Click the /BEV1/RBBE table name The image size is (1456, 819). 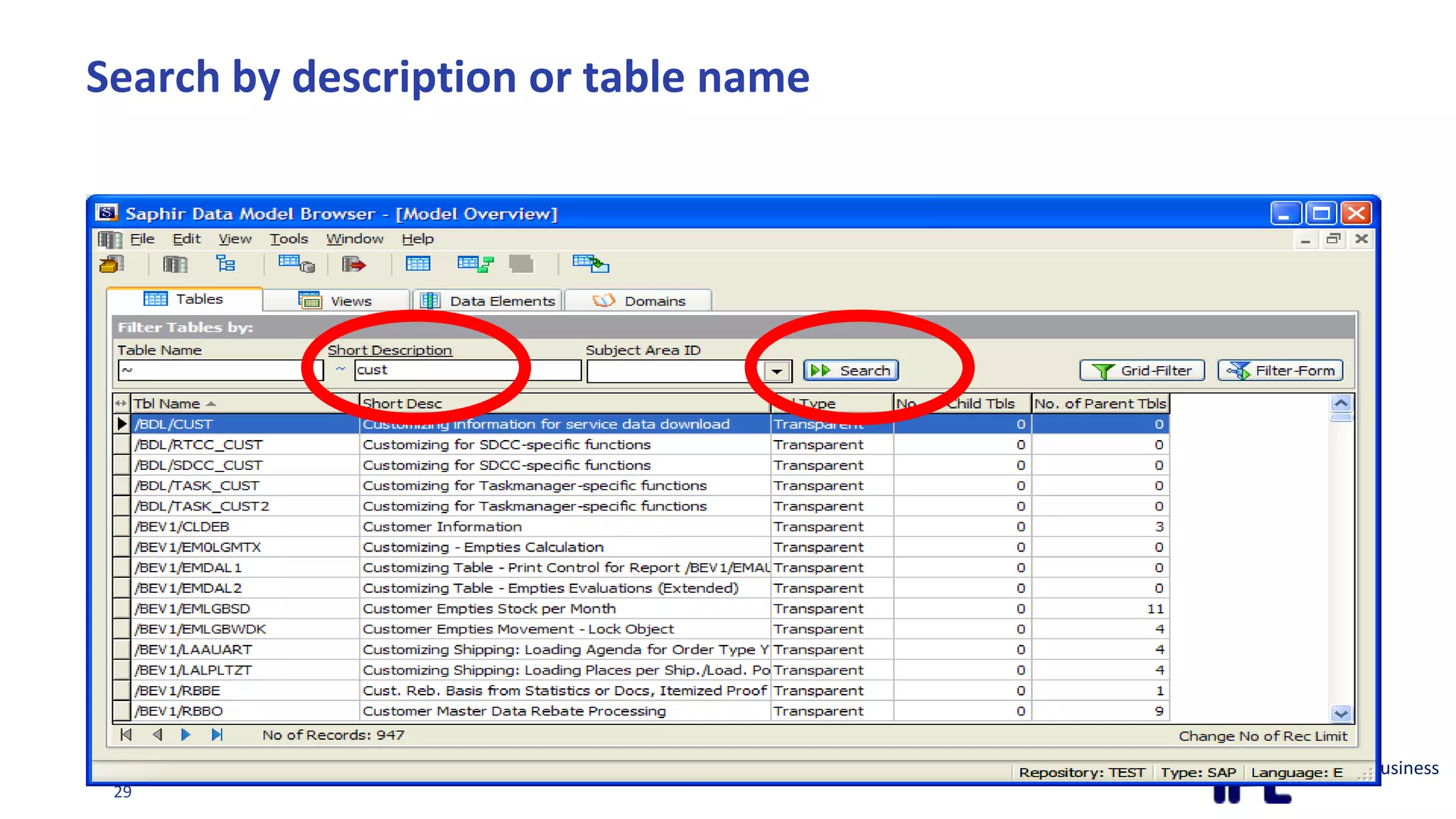coord(177,690)
